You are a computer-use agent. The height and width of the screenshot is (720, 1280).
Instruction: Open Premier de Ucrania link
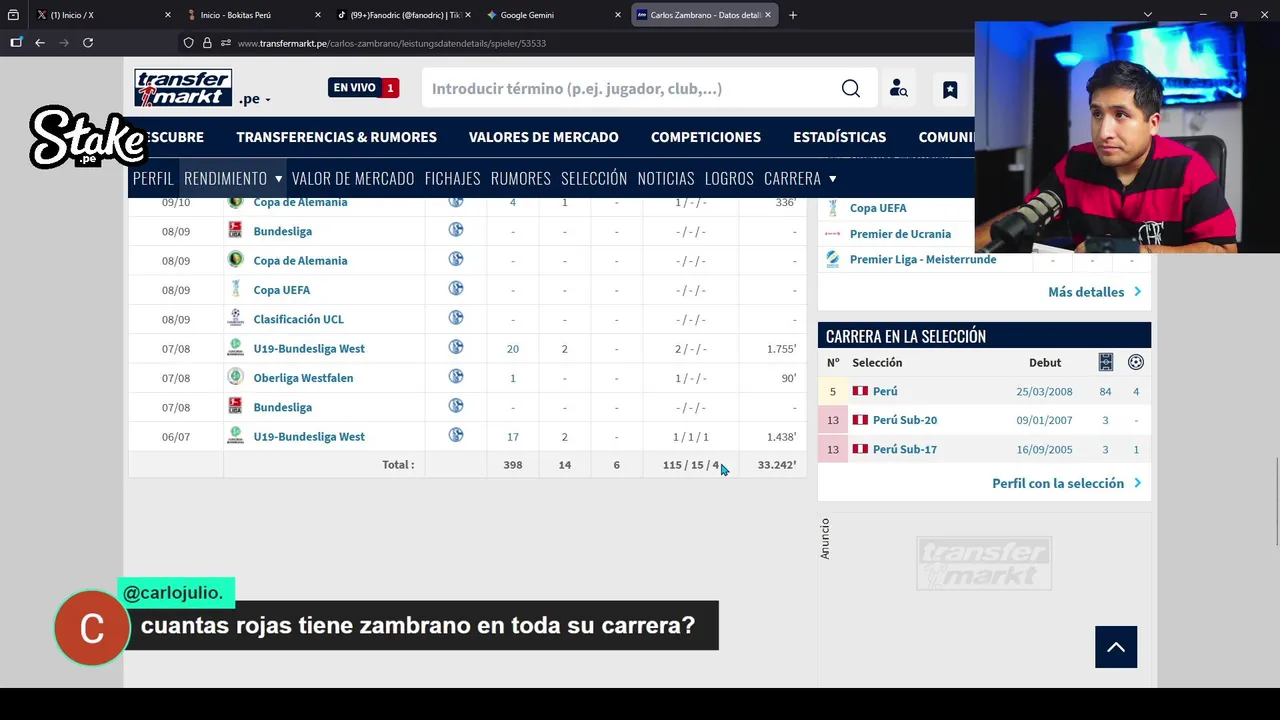pos(900,234)
